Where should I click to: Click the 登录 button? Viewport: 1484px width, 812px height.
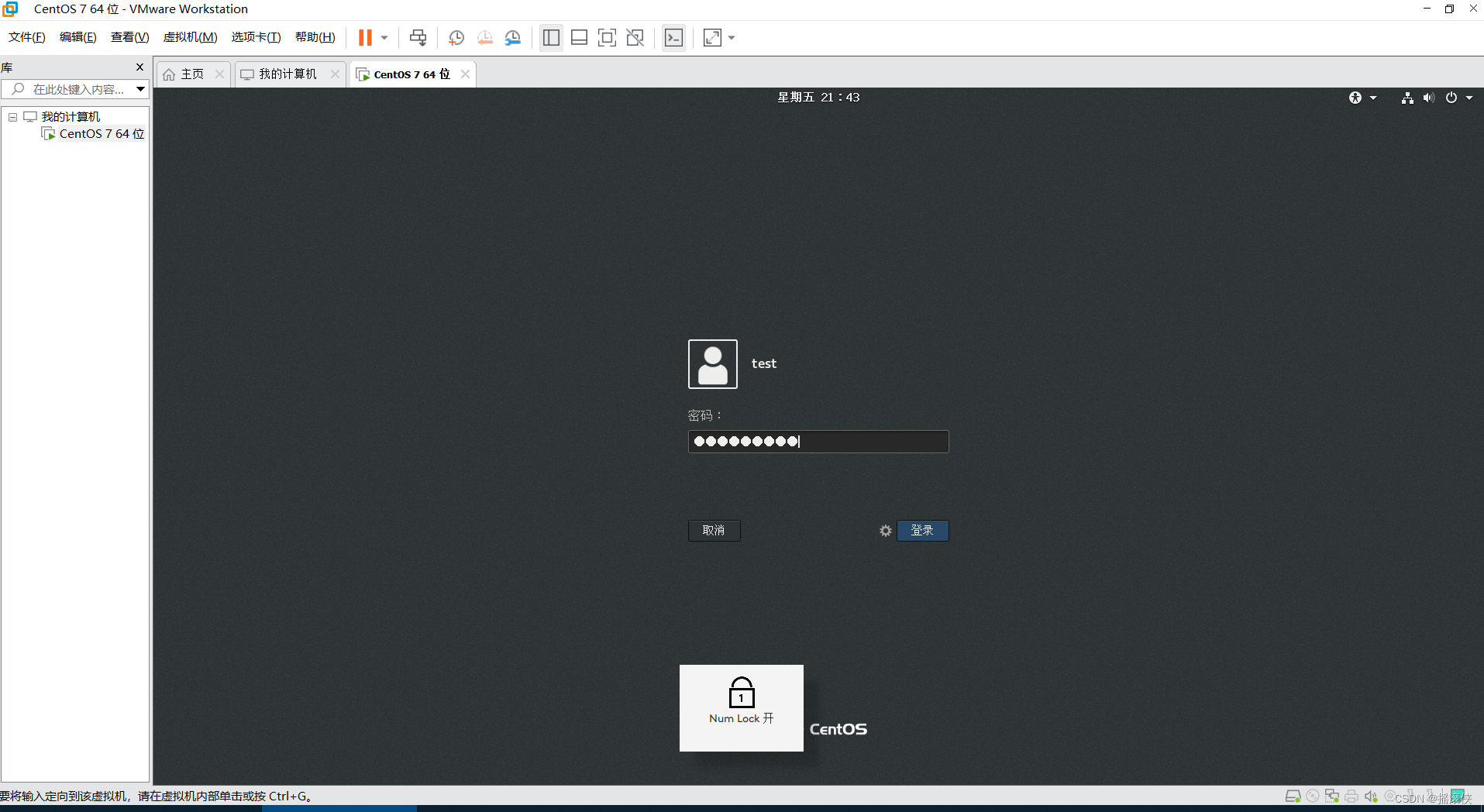(923, 531)
